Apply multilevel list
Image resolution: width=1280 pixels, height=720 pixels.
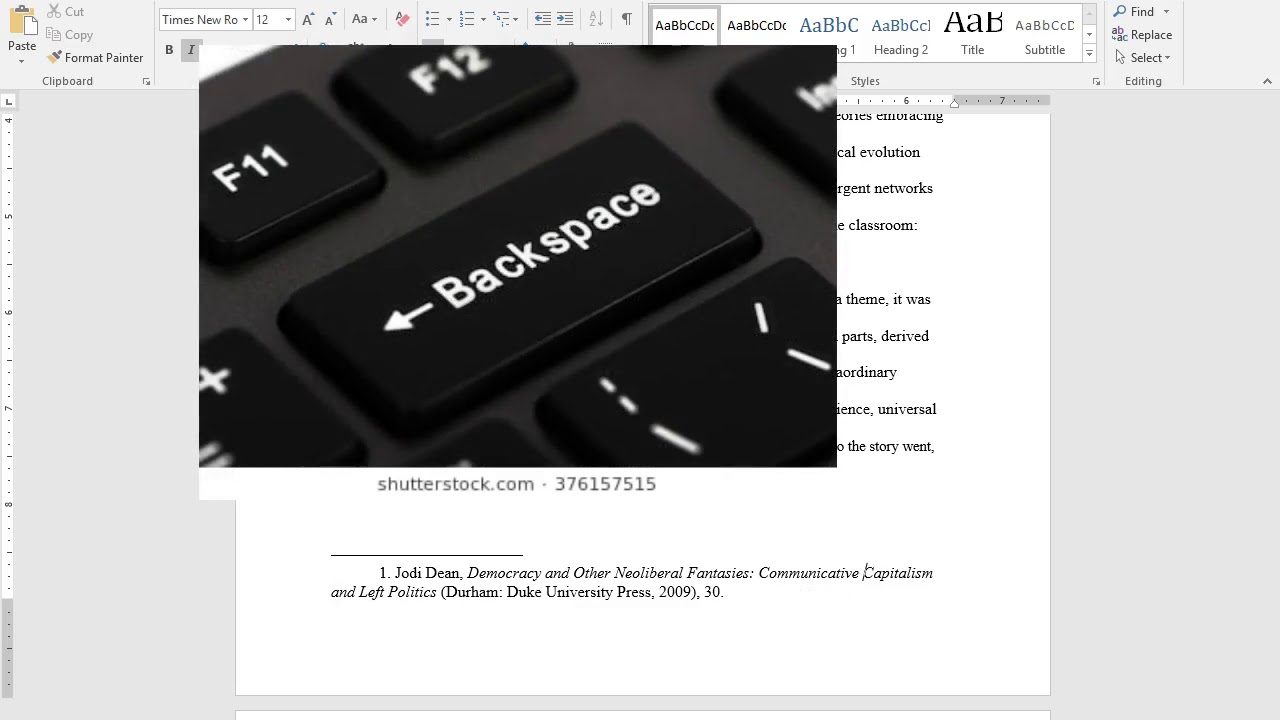pyautogui.click(x=501, y=19)
